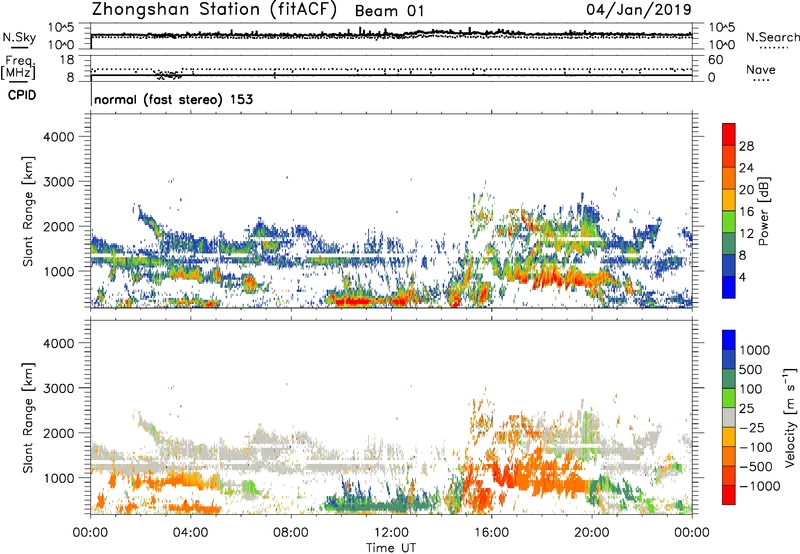Screen dimensions: 800x554
Task: Click 'Slant Range [km]' label of velocity panel
Action: pos(28,418)
